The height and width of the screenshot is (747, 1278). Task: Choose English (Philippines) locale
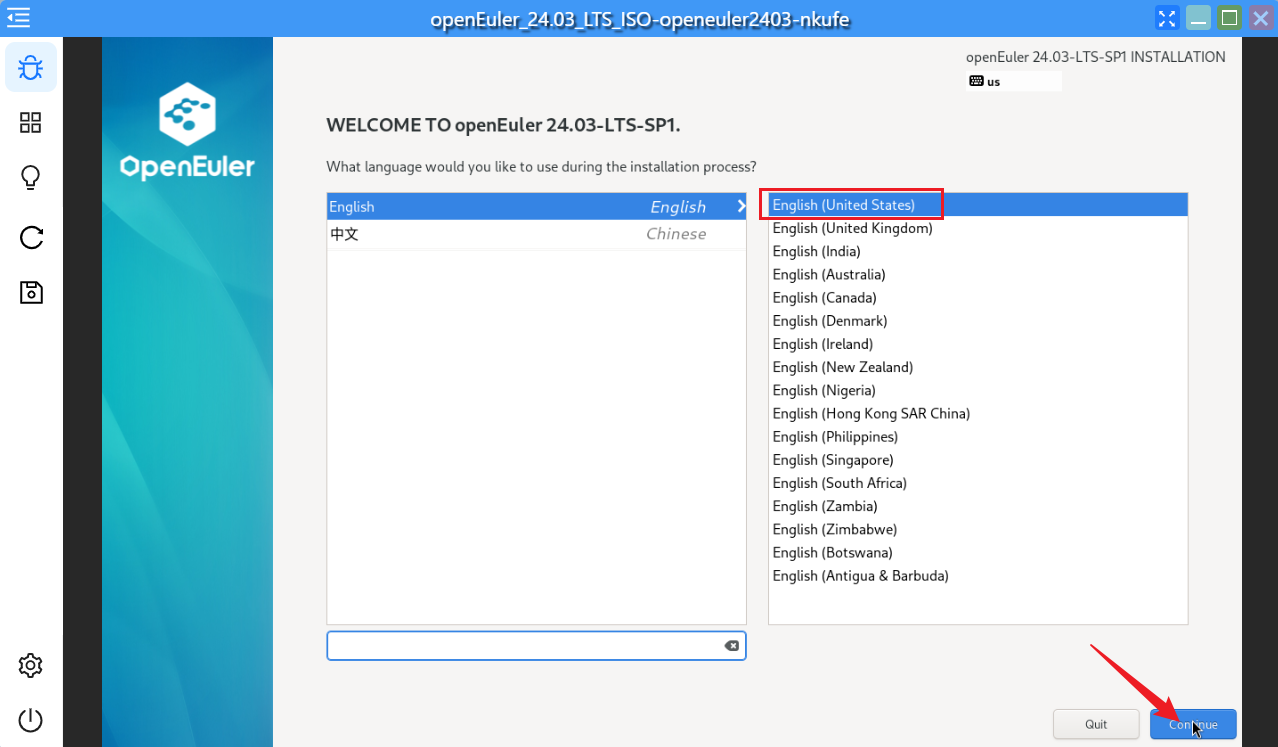coord(978,436)
